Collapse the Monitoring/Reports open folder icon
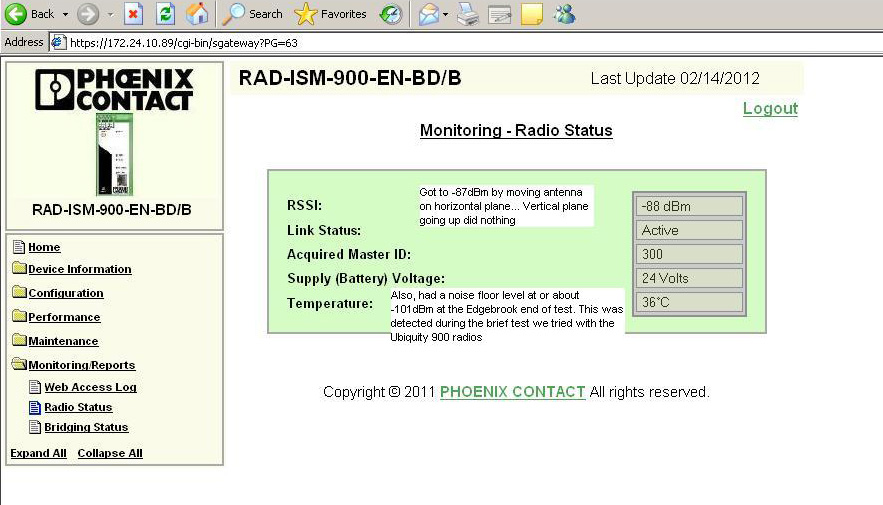883x505 pixels. (19, 364)
